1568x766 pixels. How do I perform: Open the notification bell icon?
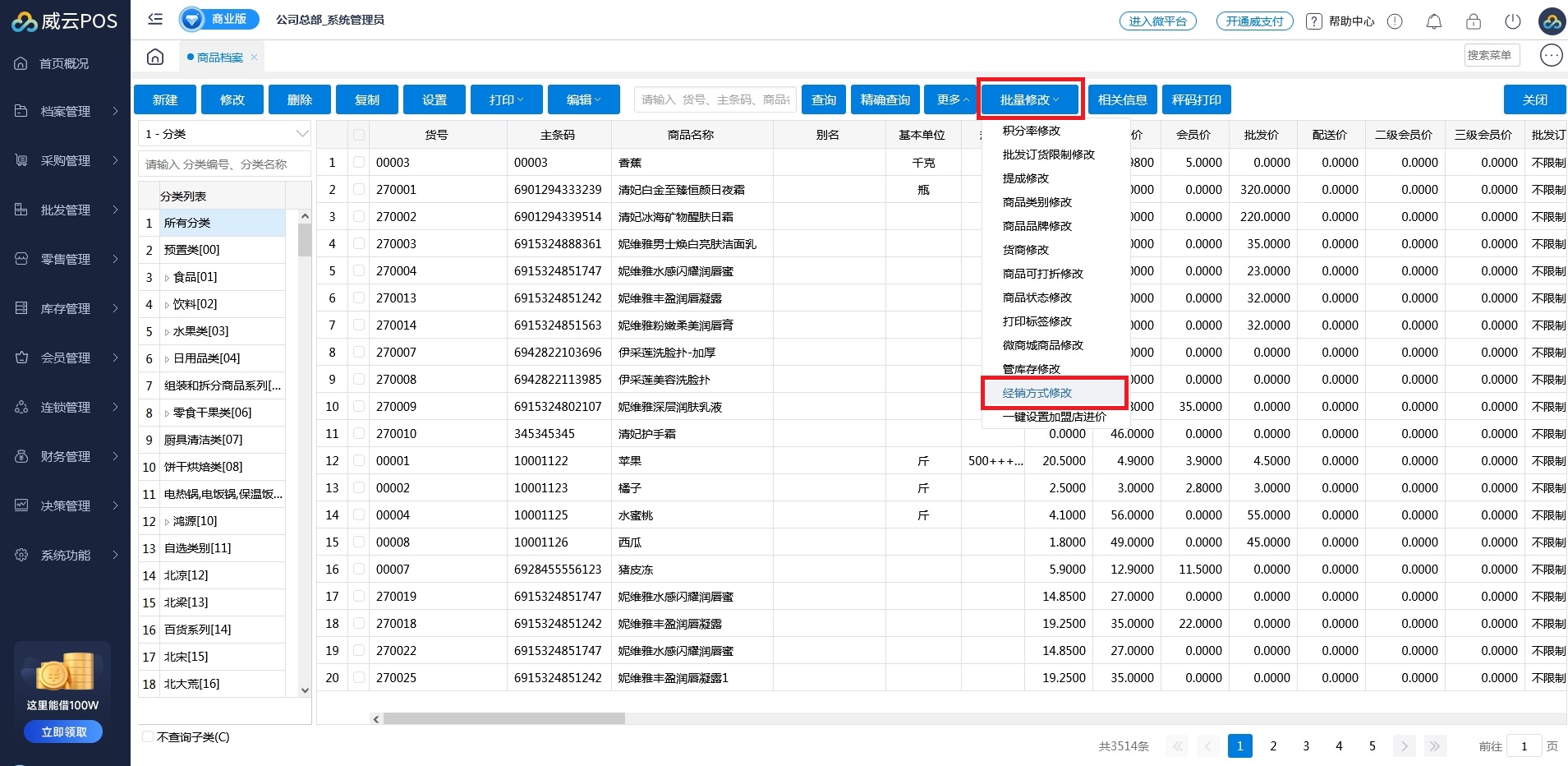tap(1433, 21)
